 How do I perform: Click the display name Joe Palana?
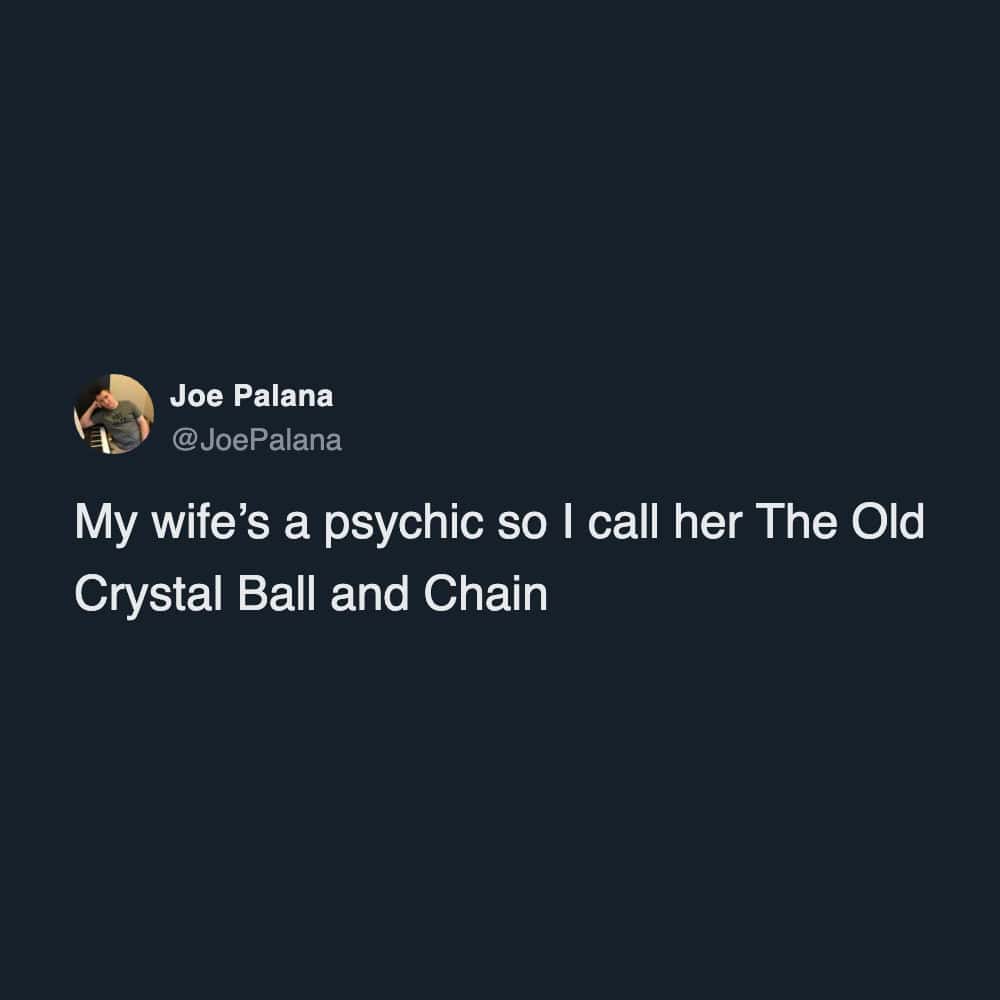(x=251, y=395)
